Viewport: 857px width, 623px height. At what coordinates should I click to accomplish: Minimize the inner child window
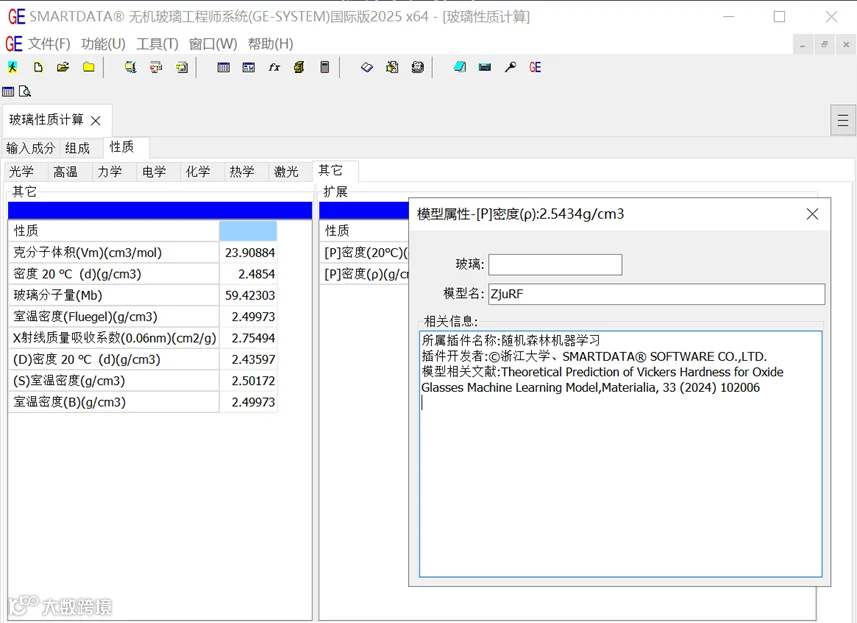pyautogui.click(x=802, y=44)
